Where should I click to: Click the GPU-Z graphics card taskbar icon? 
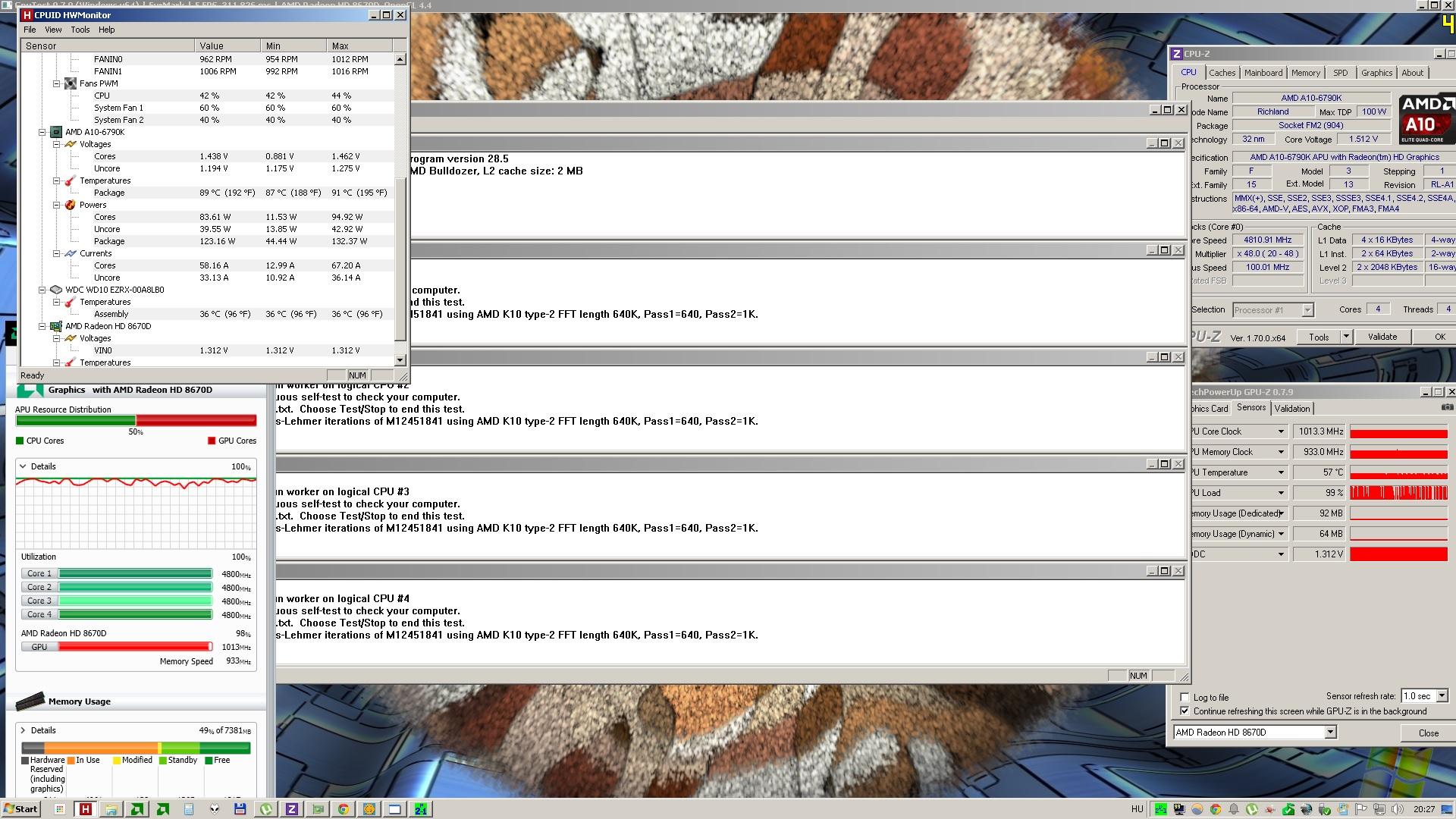tap(318, 809)
